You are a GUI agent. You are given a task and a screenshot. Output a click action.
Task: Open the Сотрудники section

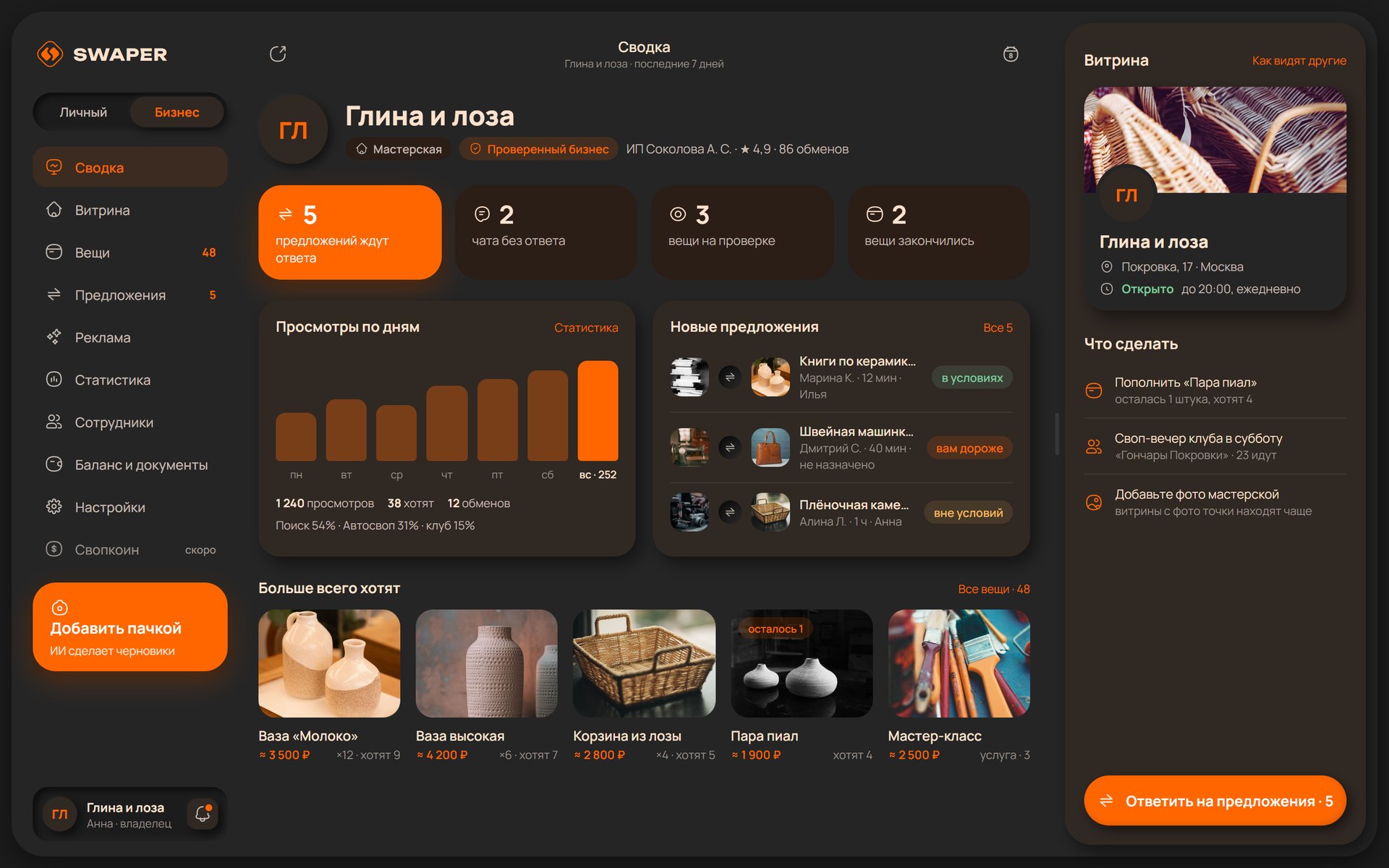(130, 422)
